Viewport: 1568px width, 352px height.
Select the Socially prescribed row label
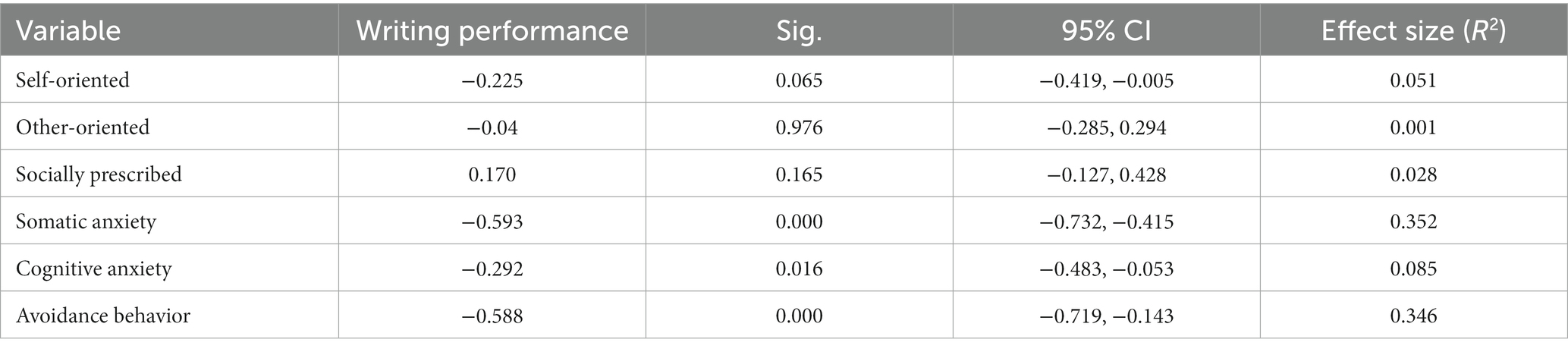(99, 174)
